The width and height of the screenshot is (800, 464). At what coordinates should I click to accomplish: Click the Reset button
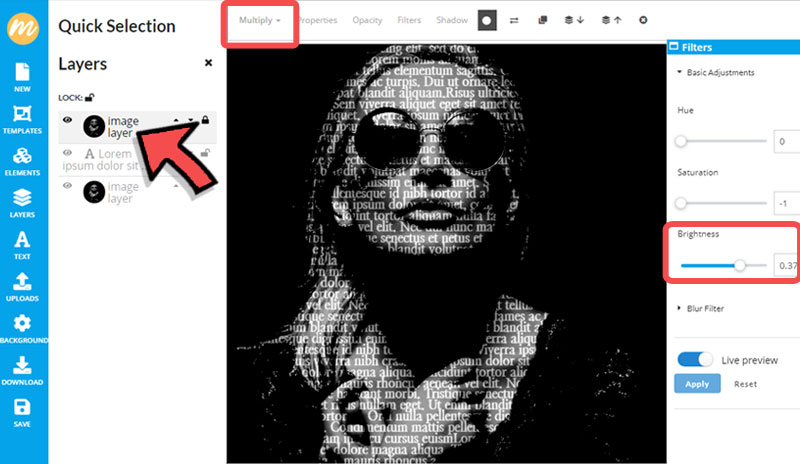point(745,384)
